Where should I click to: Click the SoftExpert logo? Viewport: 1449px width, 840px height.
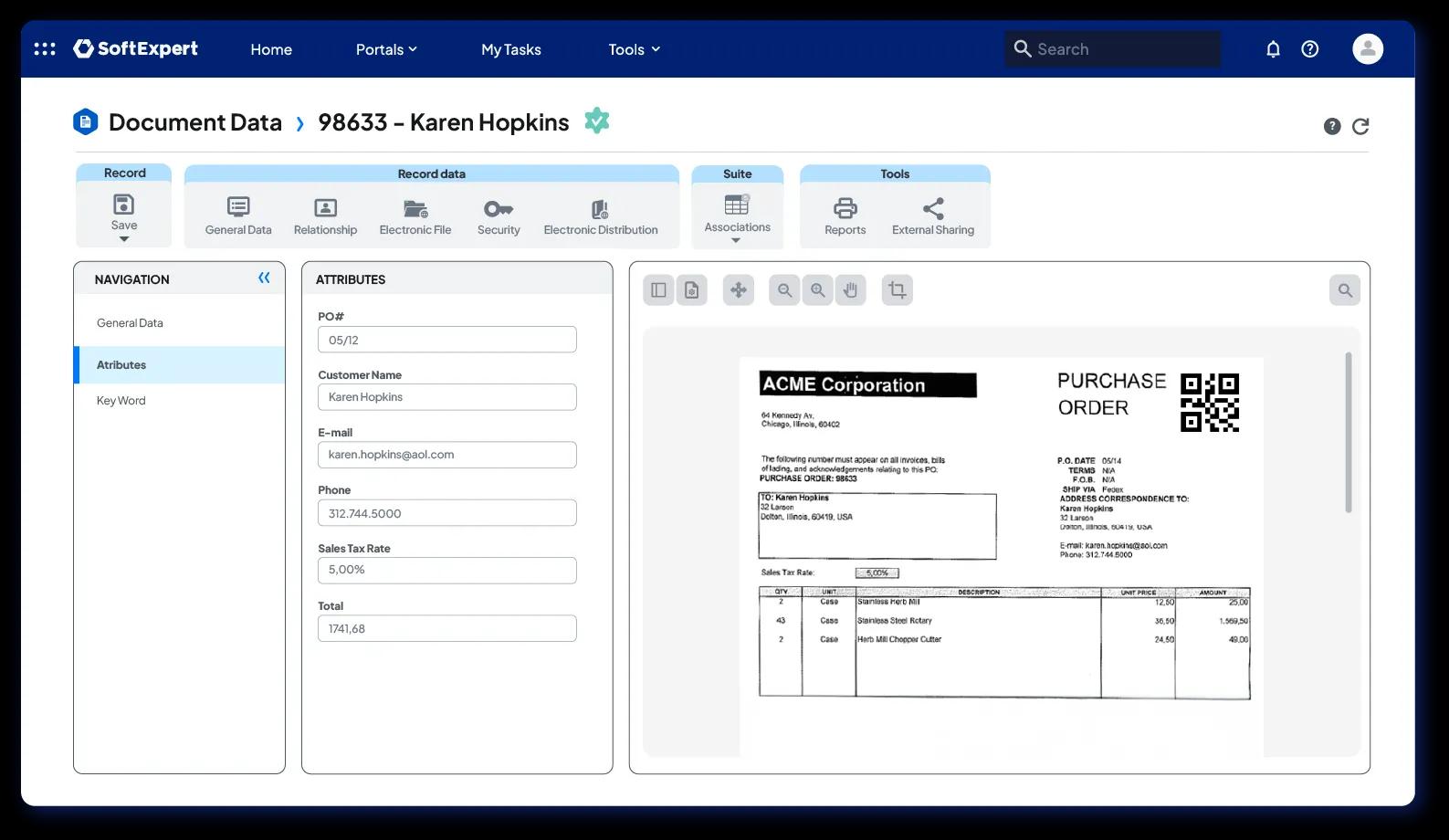coord(135,48)
